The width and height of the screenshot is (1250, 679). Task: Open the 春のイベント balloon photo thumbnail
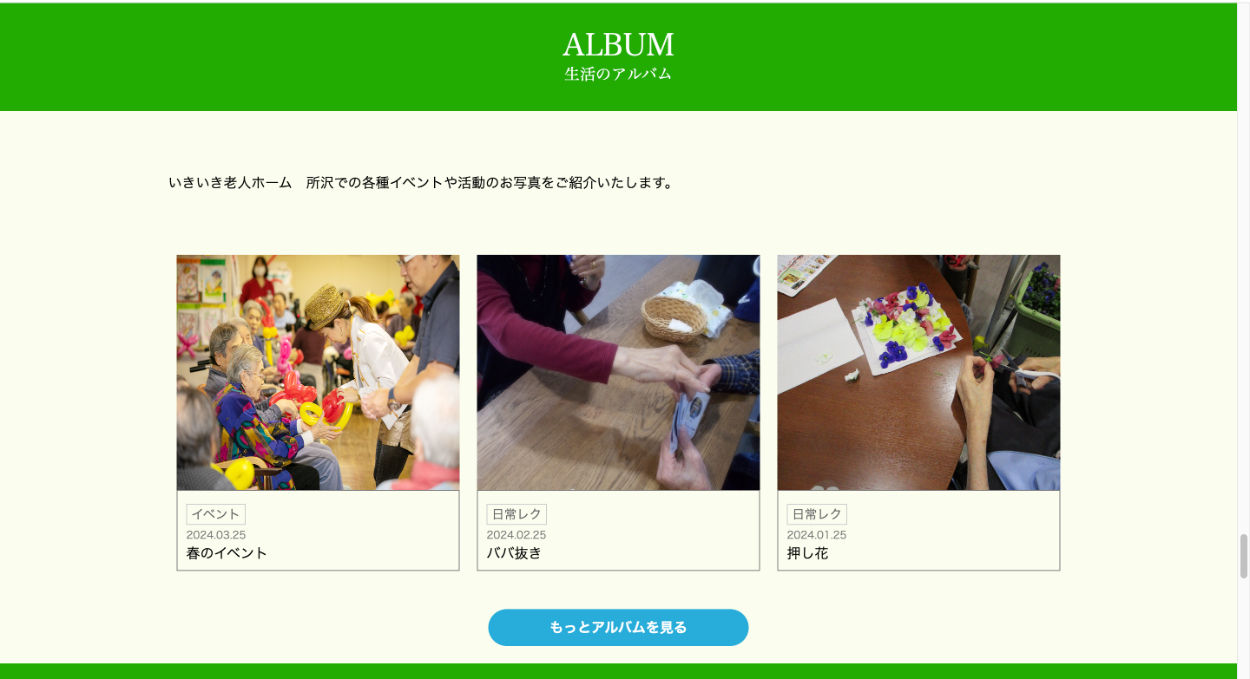318,372
